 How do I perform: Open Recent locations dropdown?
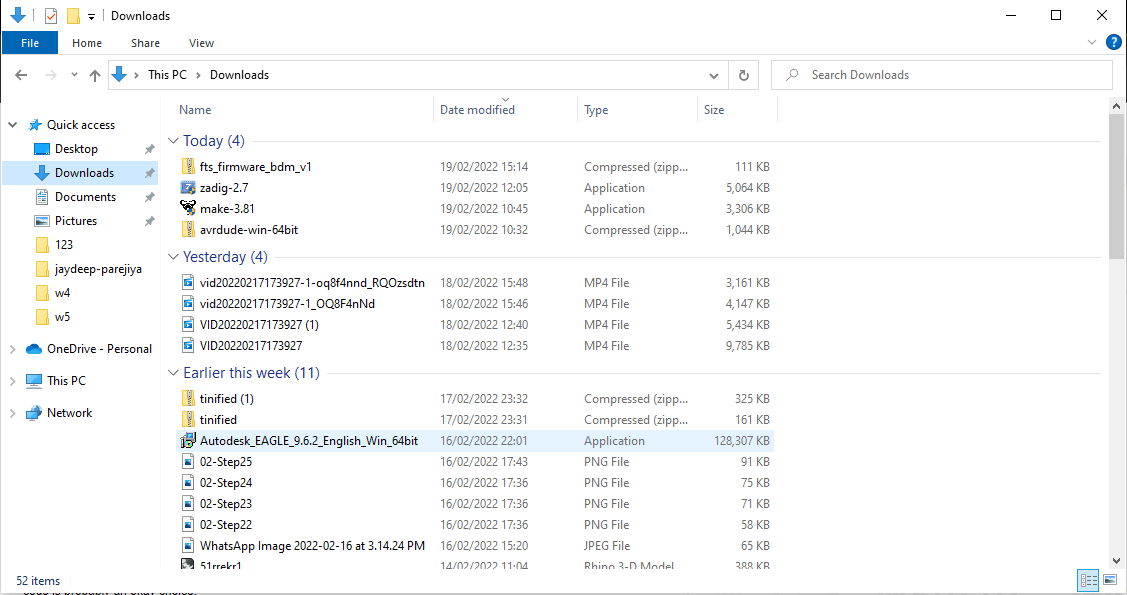74,75
